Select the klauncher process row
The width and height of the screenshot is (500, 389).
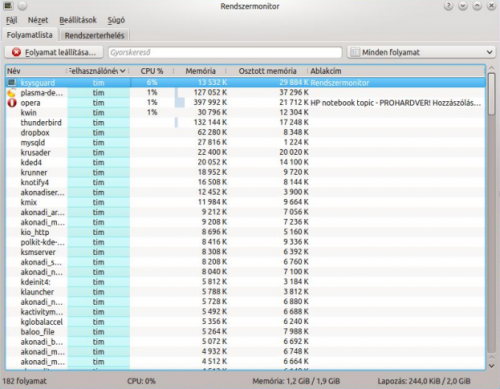pos(245,292)
